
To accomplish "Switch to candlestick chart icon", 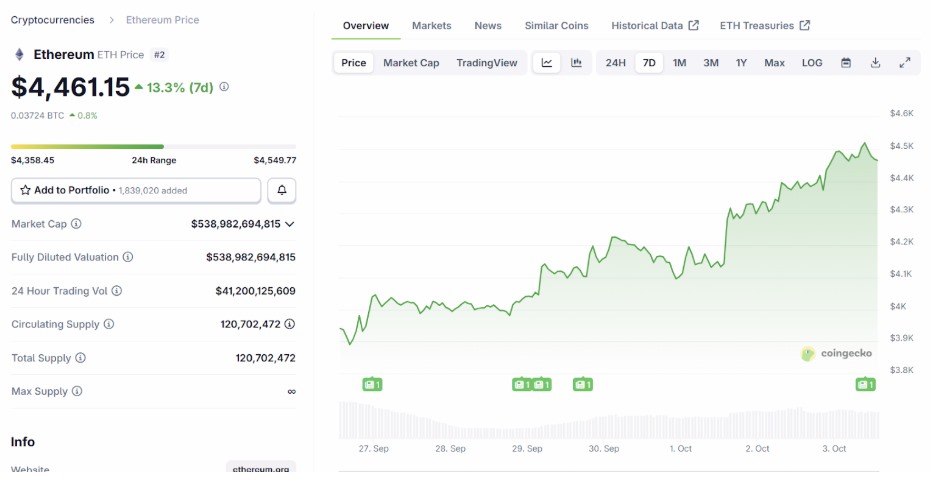I will 577,63.
